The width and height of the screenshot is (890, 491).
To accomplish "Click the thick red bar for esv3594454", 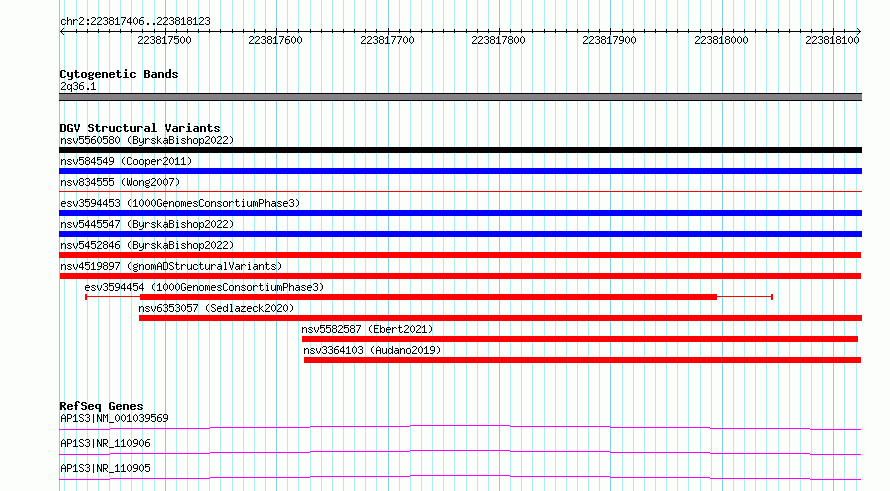I will (x=429, y=297).
